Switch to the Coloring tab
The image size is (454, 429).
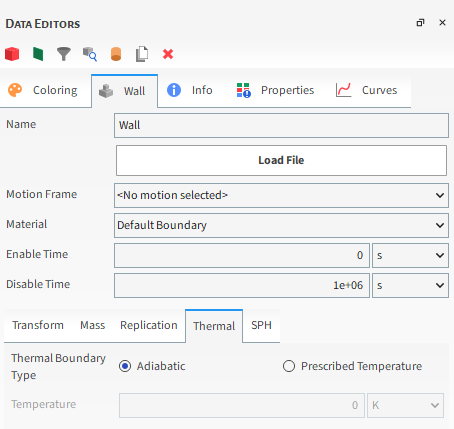(46, 90)
